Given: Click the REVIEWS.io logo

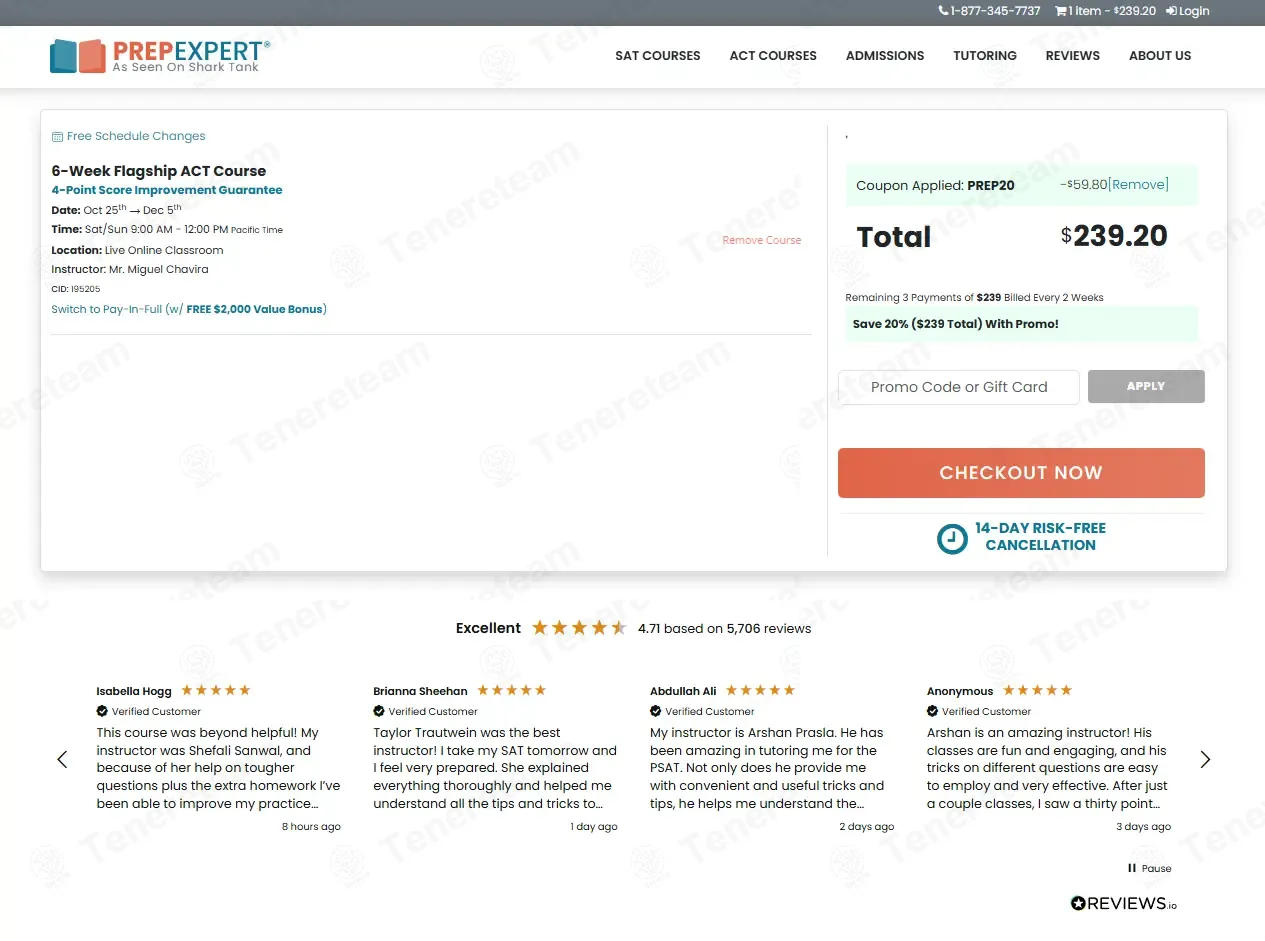Looking at the screenshot, I should tap(1123, 903).
